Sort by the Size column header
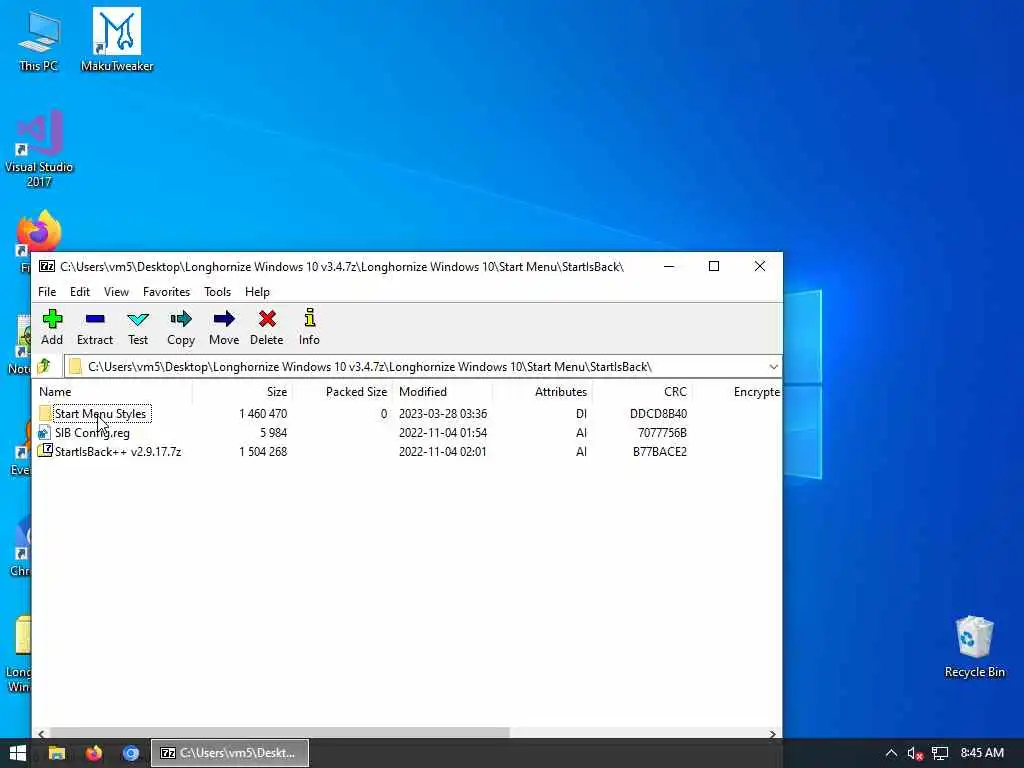This screenshot has height=768, width=1024. tap(242, 392)
